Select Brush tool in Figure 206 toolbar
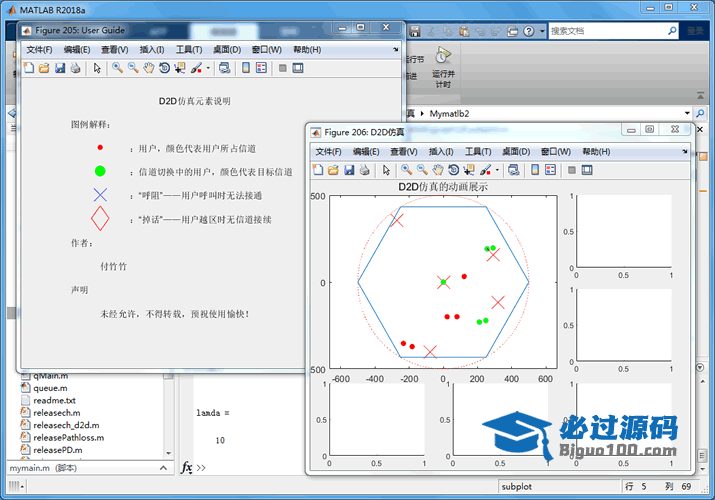The image size is (715, 500). 485,170
